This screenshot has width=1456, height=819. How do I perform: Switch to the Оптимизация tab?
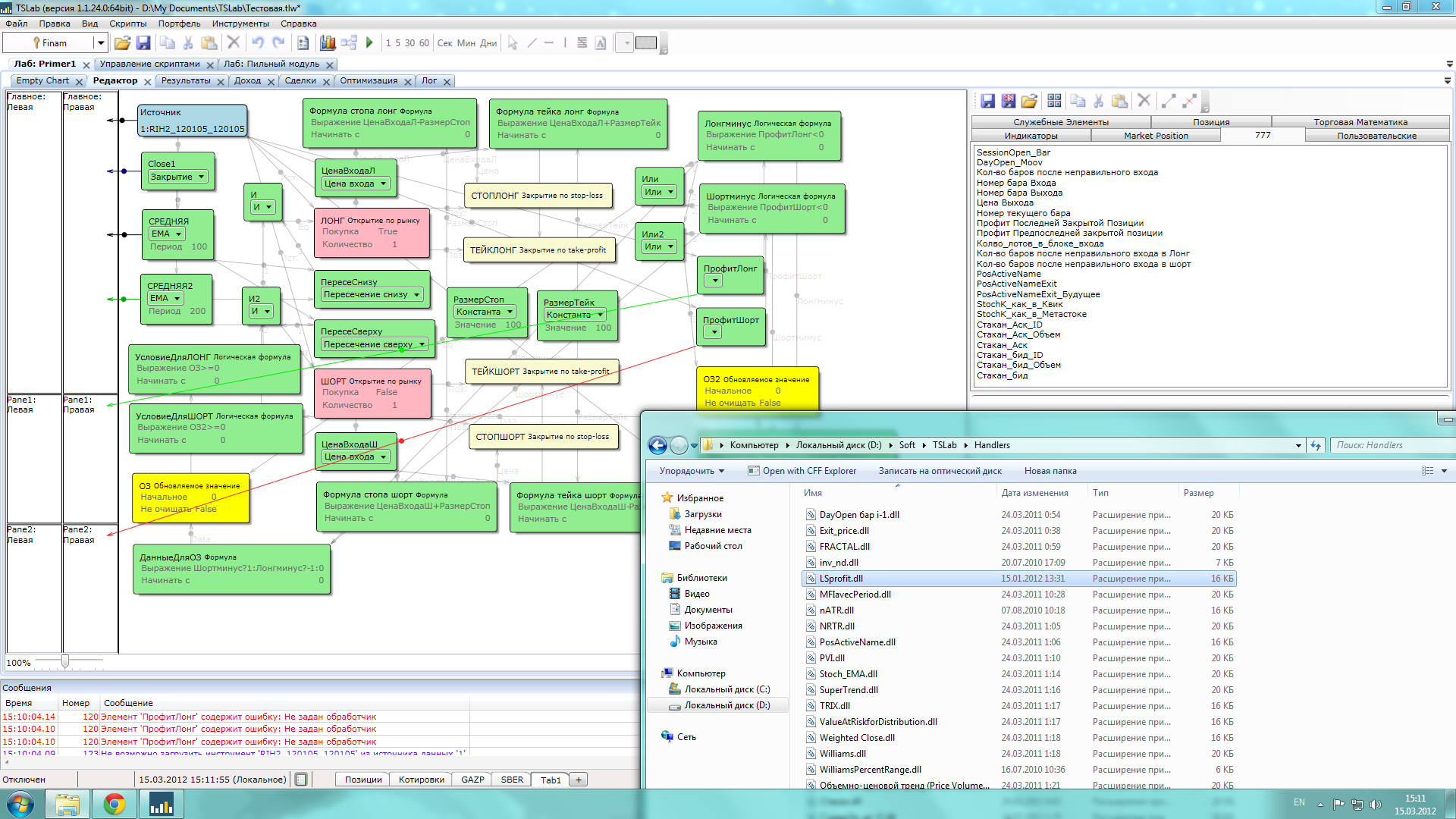(369, 80)
